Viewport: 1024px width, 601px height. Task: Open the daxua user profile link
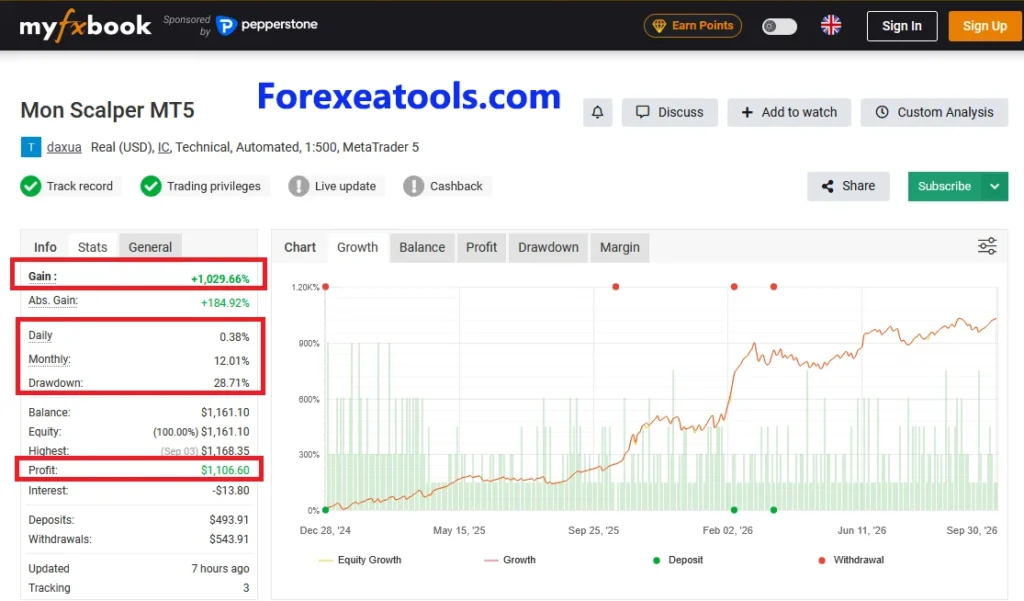coord(64,147)
